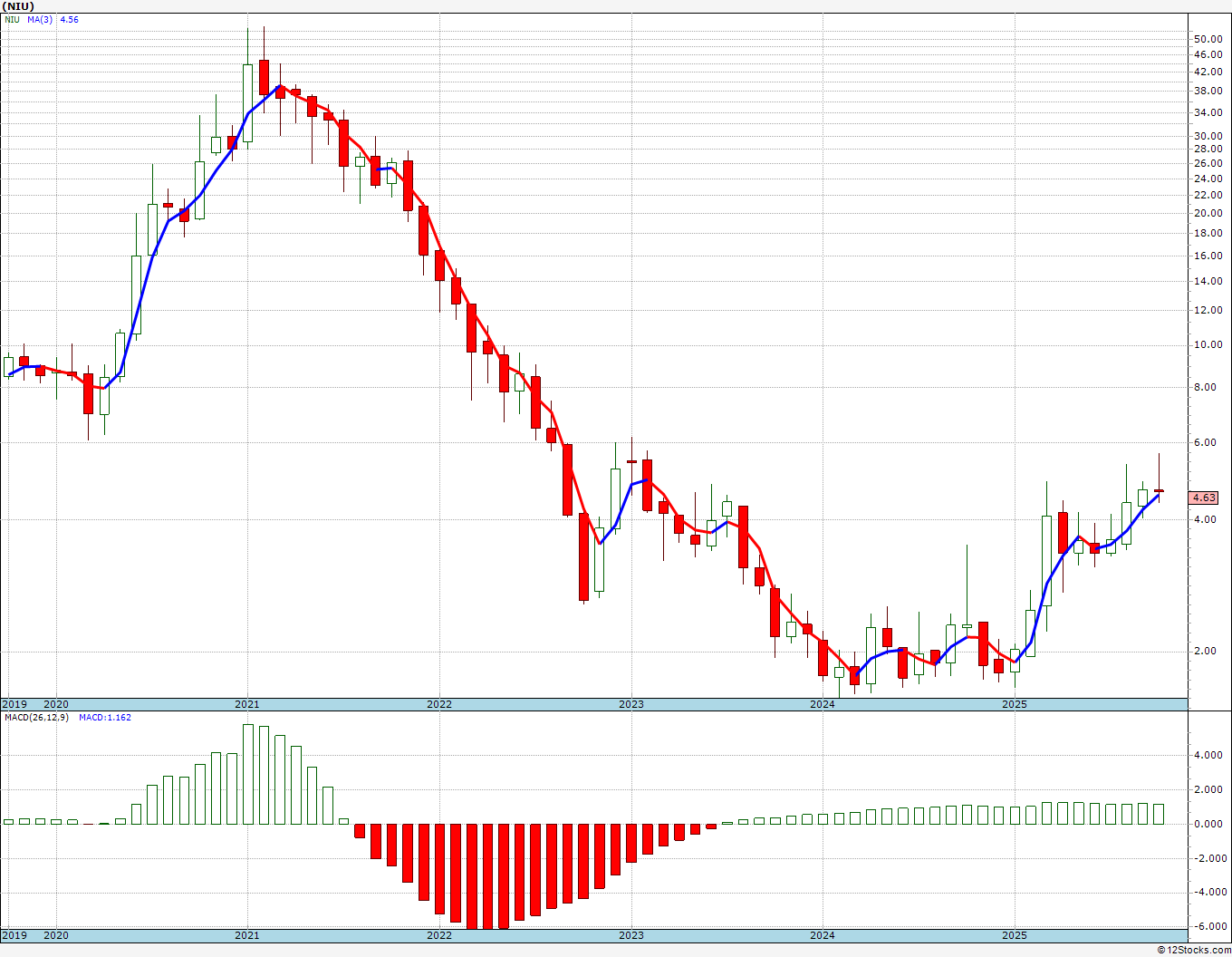The height and width of the screenshot is (957, 1232).
Task: Click the 50.00 price axis label
Action: tap(1208, 39)
